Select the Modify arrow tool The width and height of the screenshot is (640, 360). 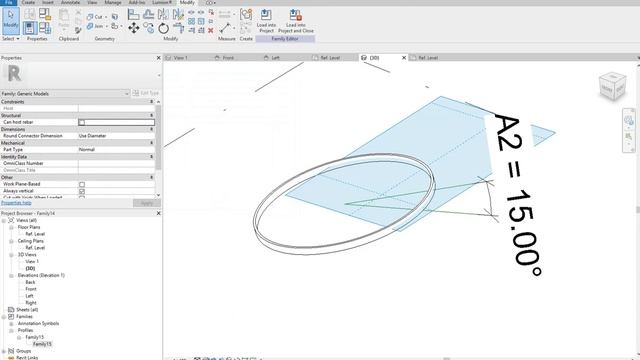point(11,20)
